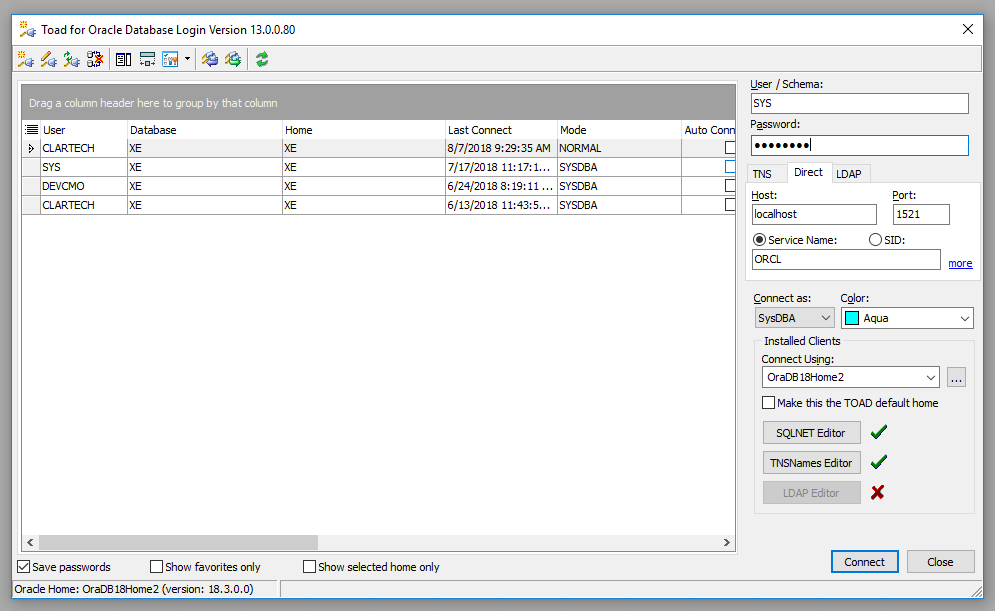
Task: Click the Edit Connection pencil icon
Action: click(x=49, y=60)
